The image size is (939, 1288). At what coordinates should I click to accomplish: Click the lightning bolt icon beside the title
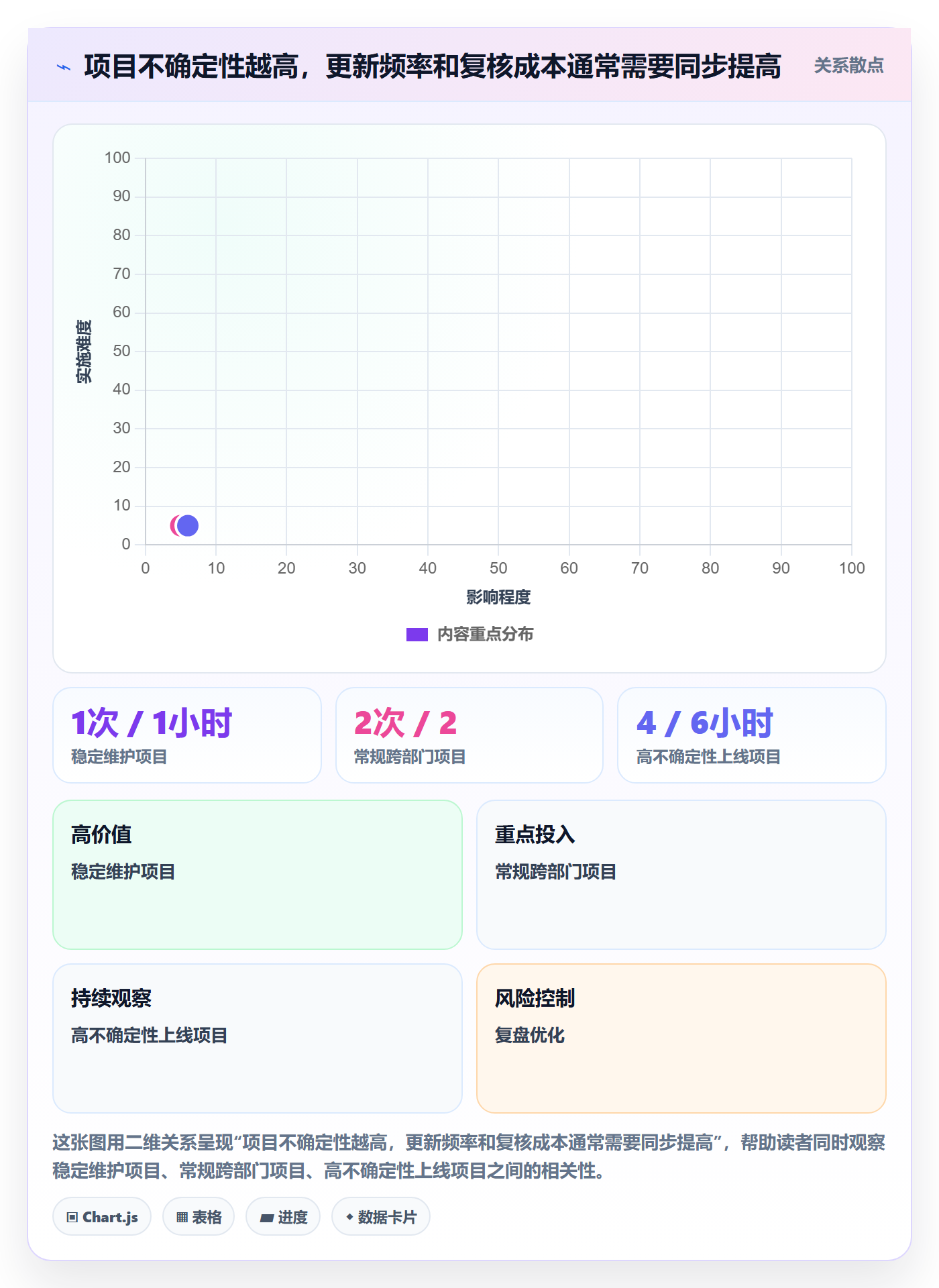click(x=64, y=67)
